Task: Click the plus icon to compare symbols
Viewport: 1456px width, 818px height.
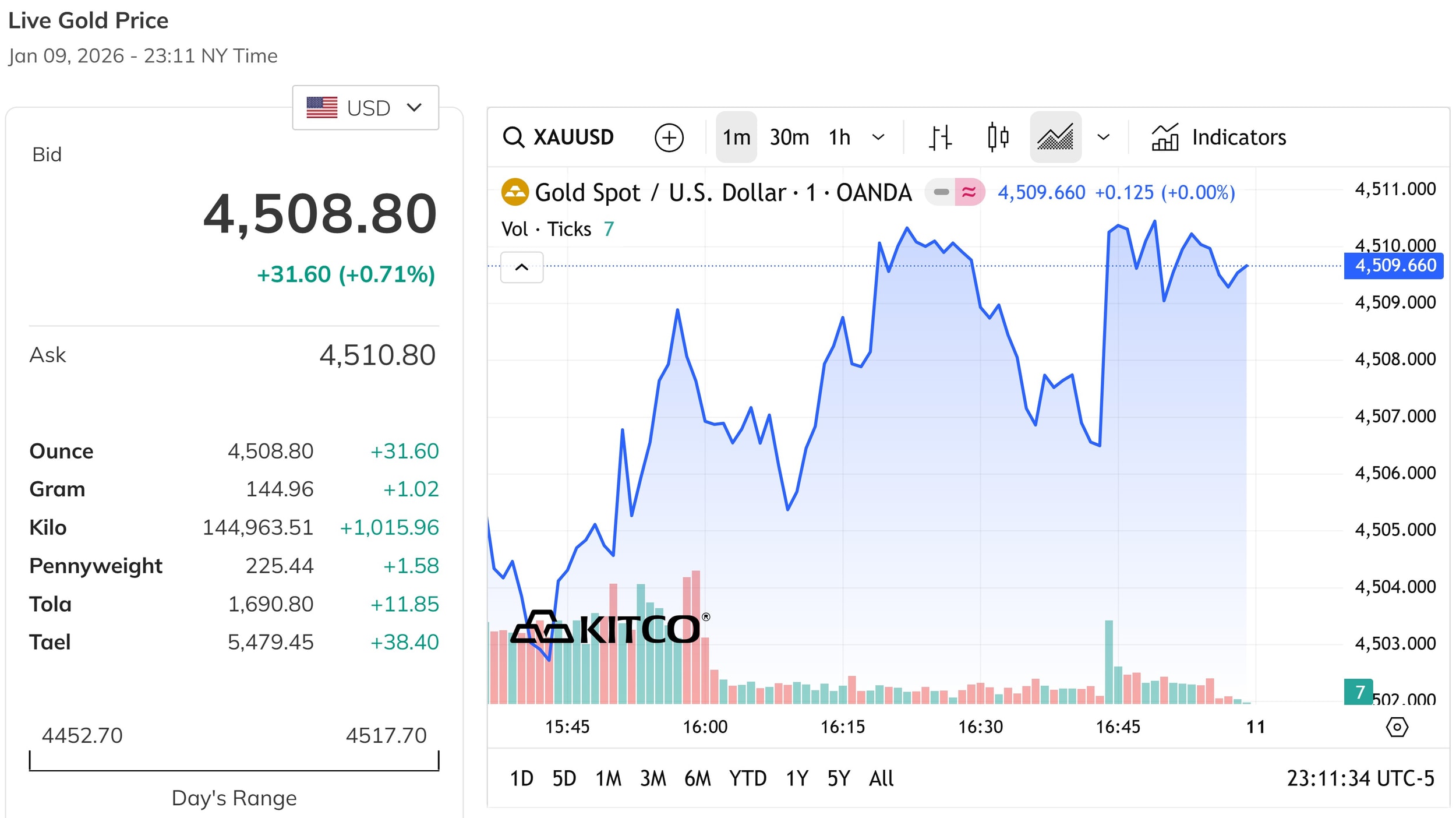Action: pos(670,137)
